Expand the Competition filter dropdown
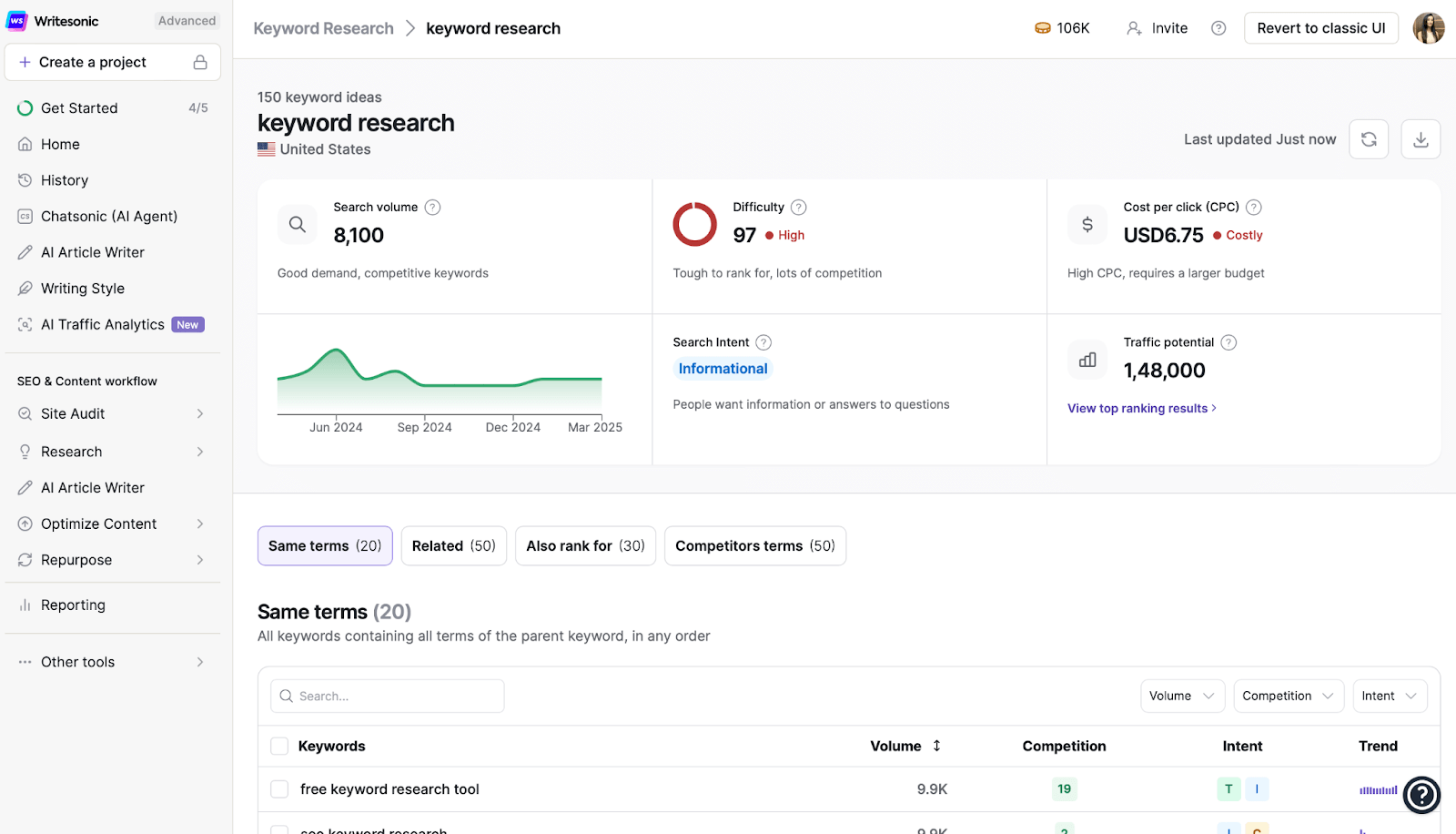 point(1287,695)
